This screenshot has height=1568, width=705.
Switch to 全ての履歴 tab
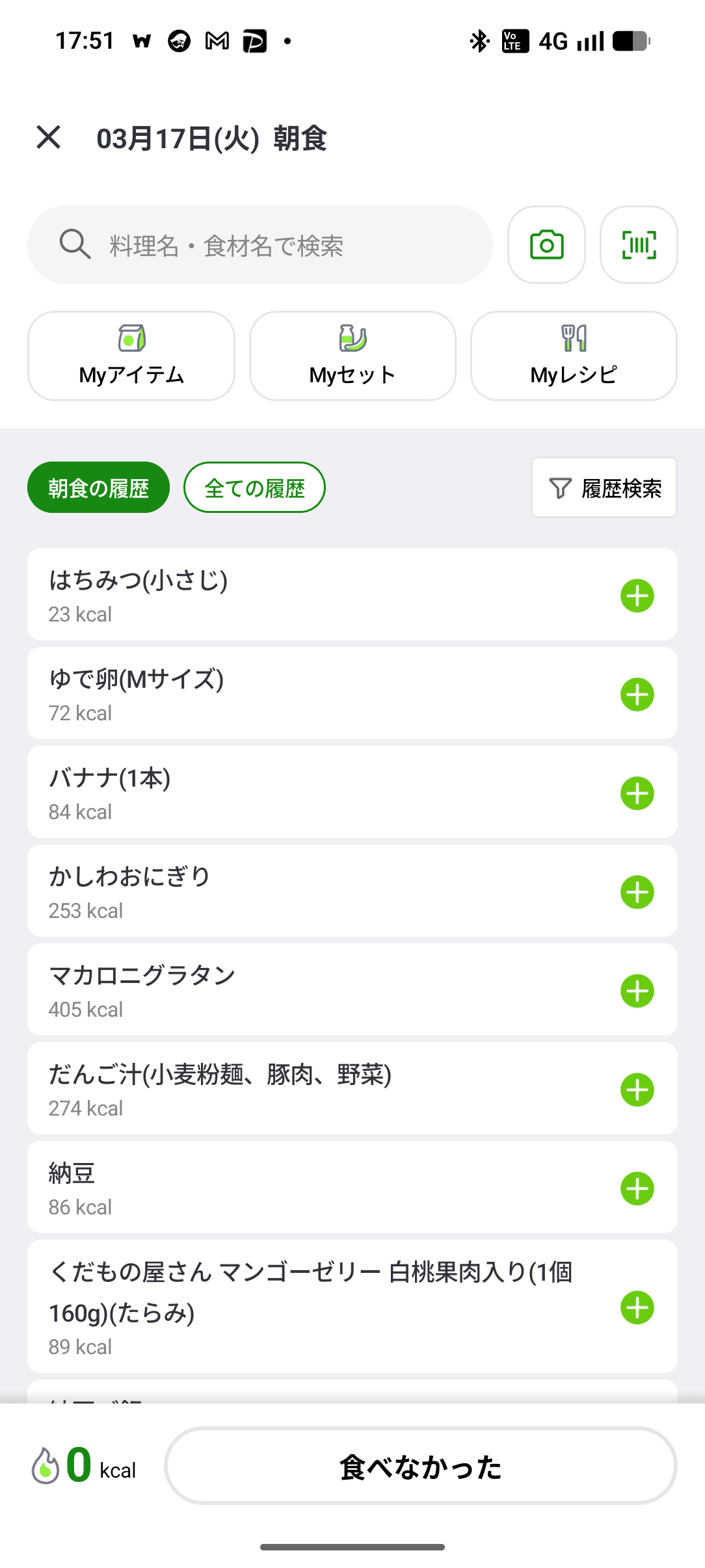(x=254, y=488)
